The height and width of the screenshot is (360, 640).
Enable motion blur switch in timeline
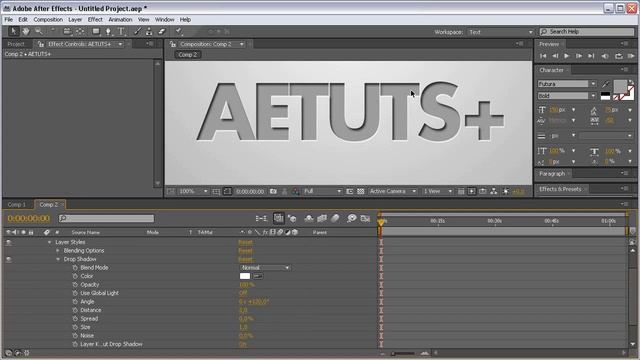click(x=335, y=219)
